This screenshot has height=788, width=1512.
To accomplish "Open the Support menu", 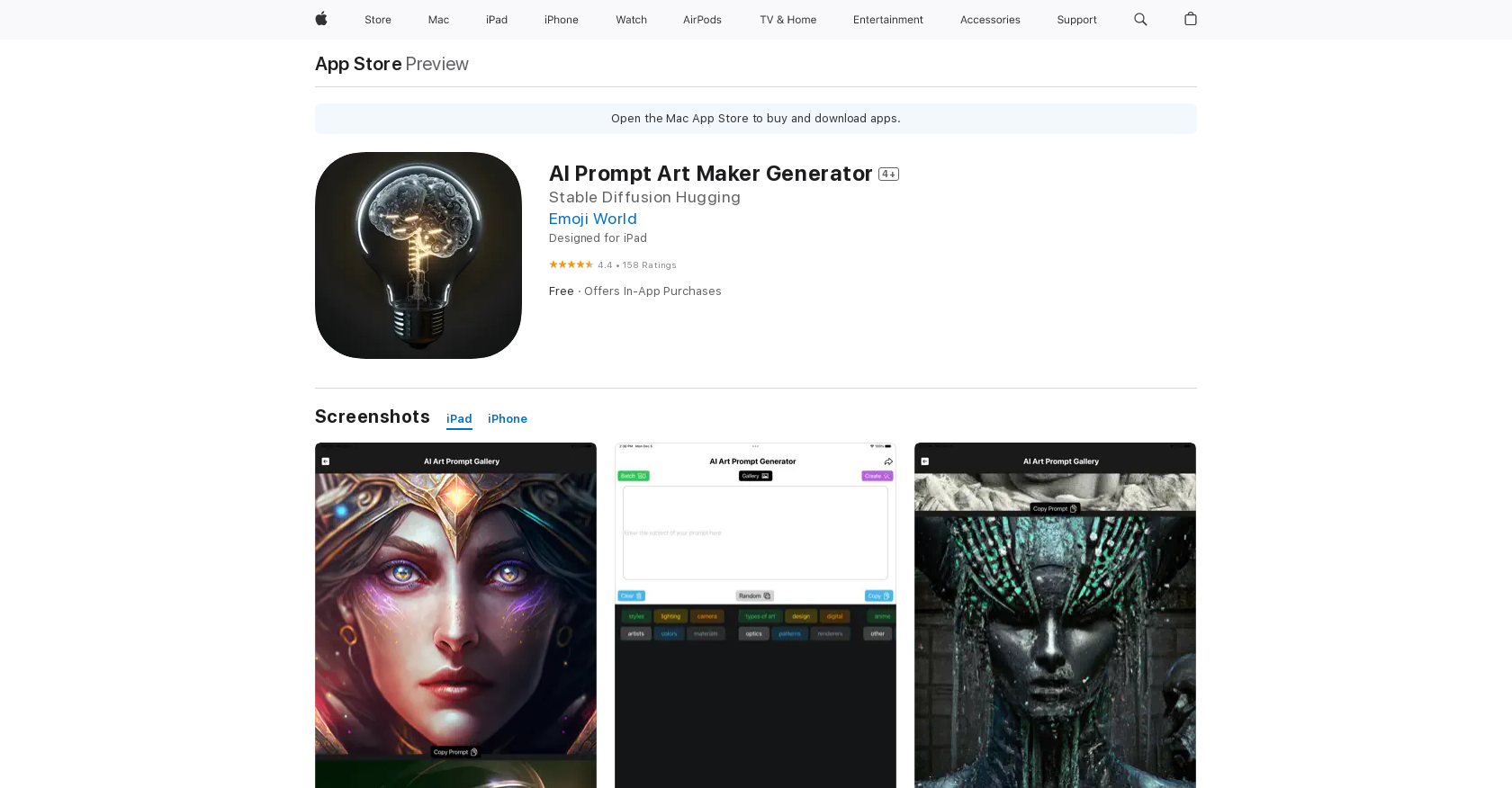I will pyautogui.click(x=1076, y=20).
